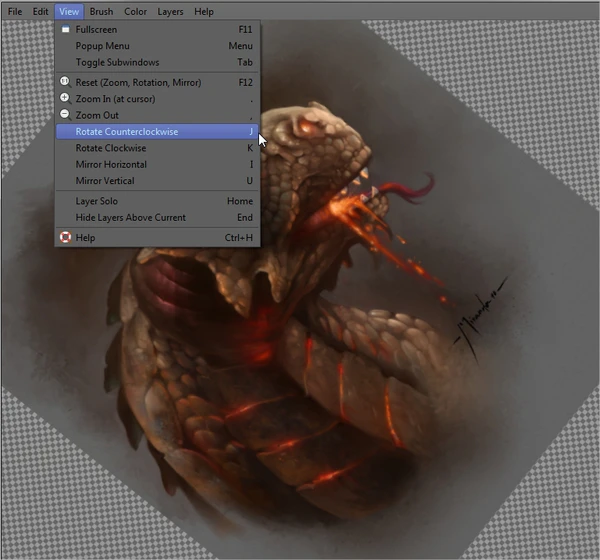Open the Layers menu
This screenshot has height=560, width=600.
170,11
